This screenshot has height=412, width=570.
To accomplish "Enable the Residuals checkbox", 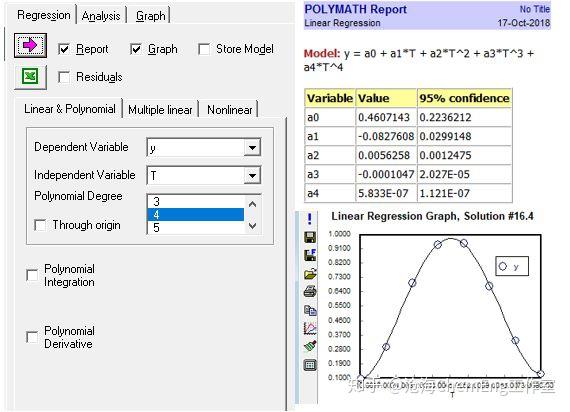I will [64, 77].
